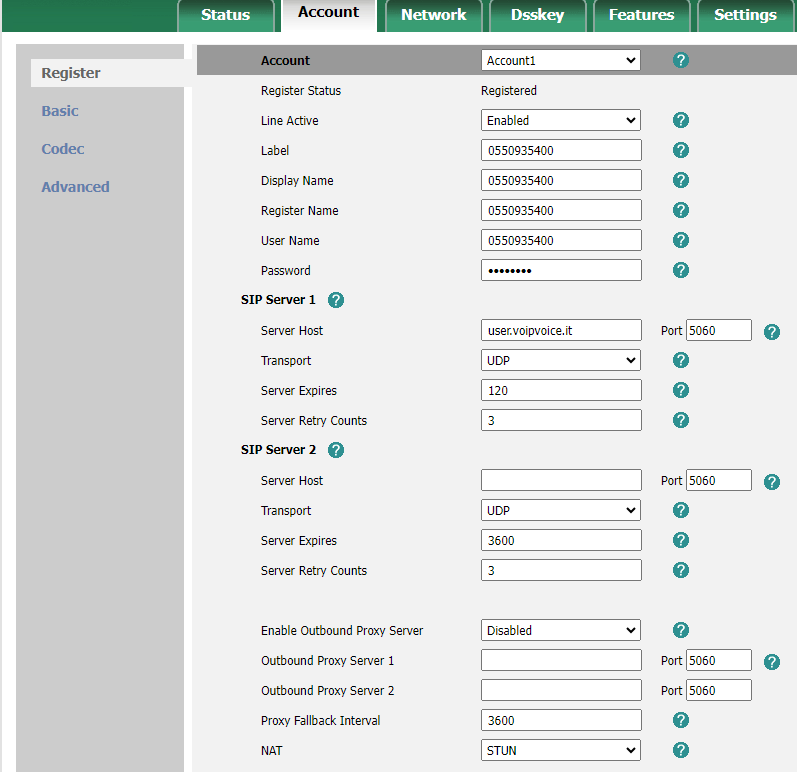This screenshot has width=797, height=772.
Task: Focus Outbound Proxy Server 2 Port field
Action: pos(719,690)
